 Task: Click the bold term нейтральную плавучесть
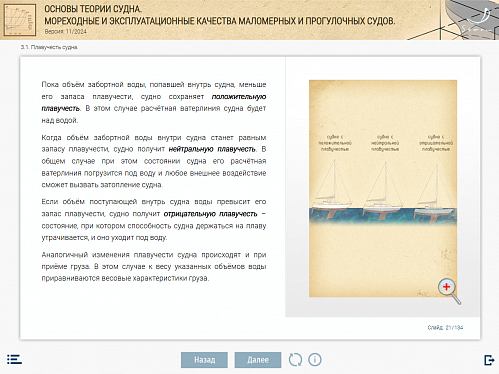click(212, 149)
